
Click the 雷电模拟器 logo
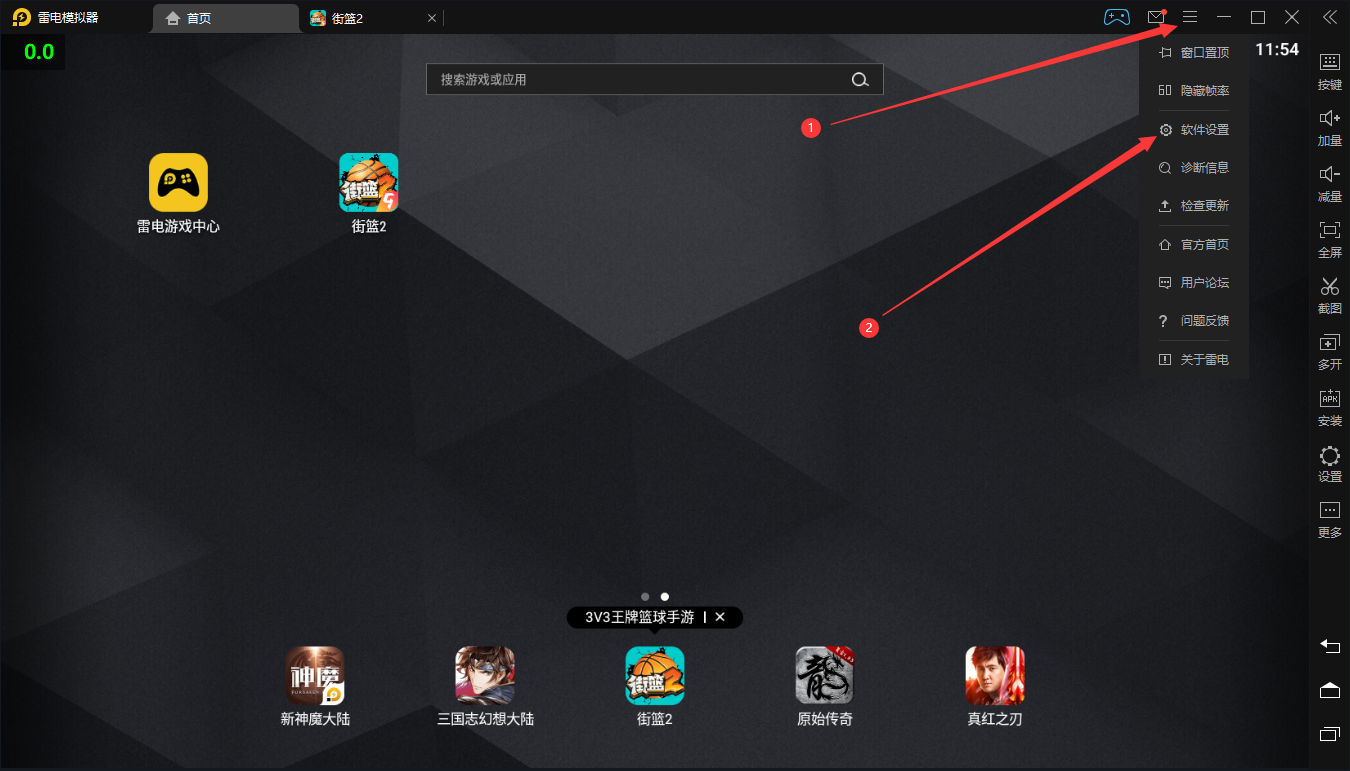(x=21, y=17)
